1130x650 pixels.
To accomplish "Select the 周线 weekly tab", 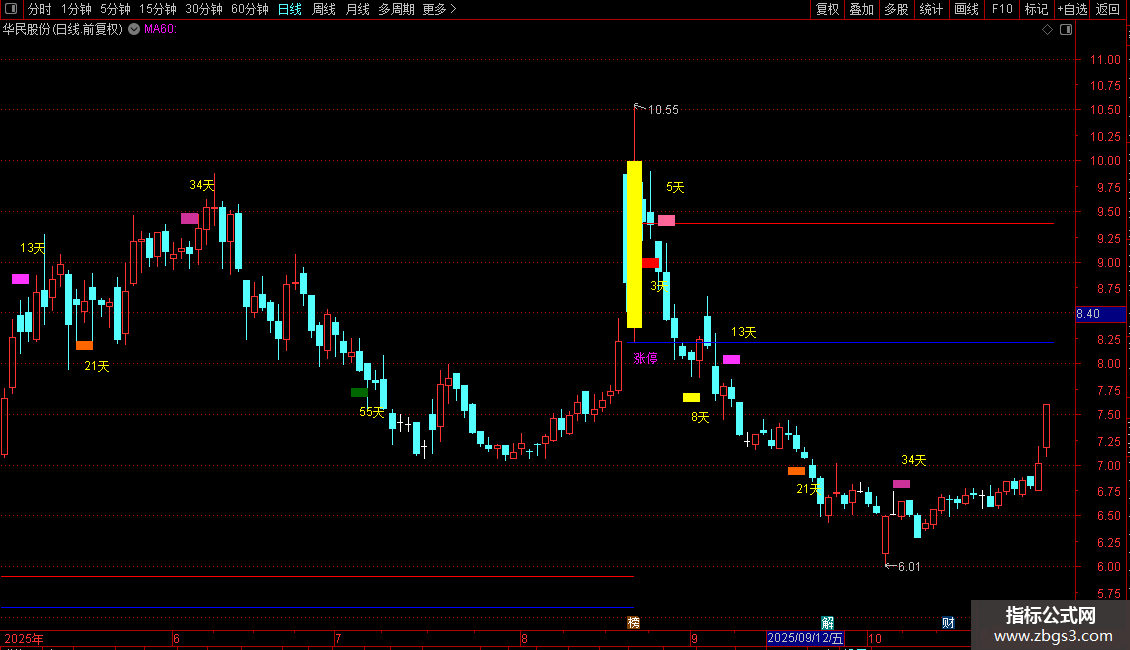I will coord(324,9).
